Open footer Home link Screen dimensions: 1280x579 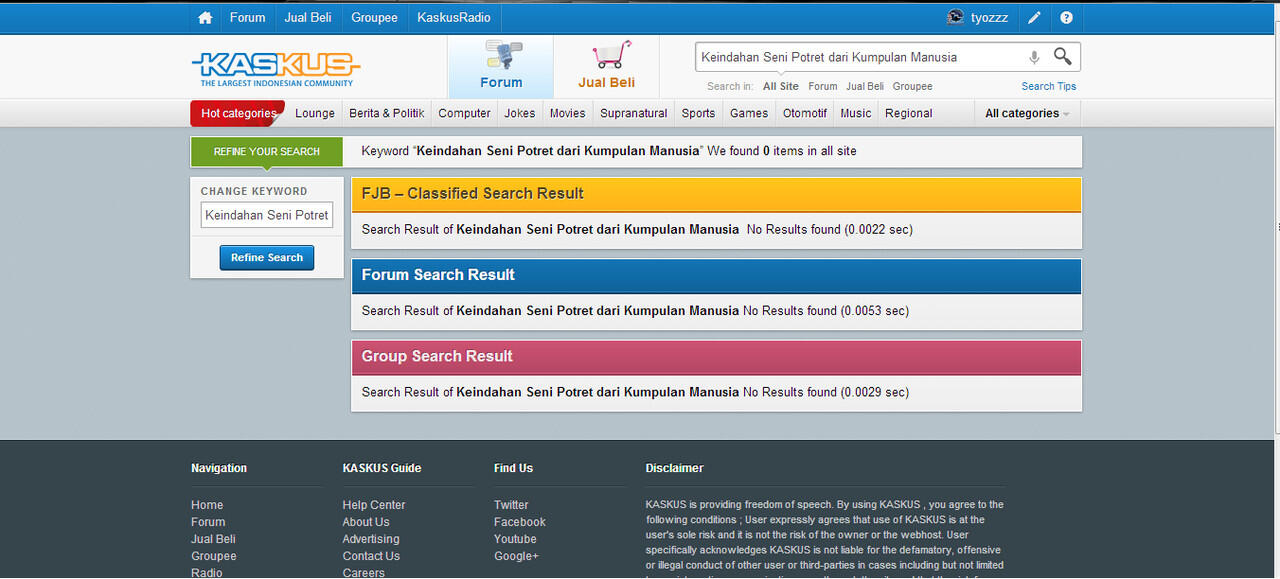(x=207, y=505)
